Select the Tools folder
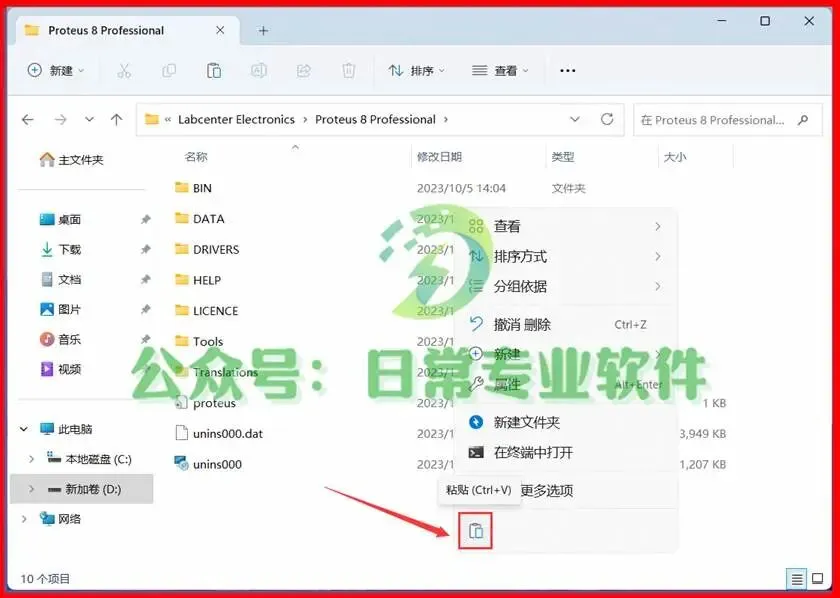 [199, 341]
